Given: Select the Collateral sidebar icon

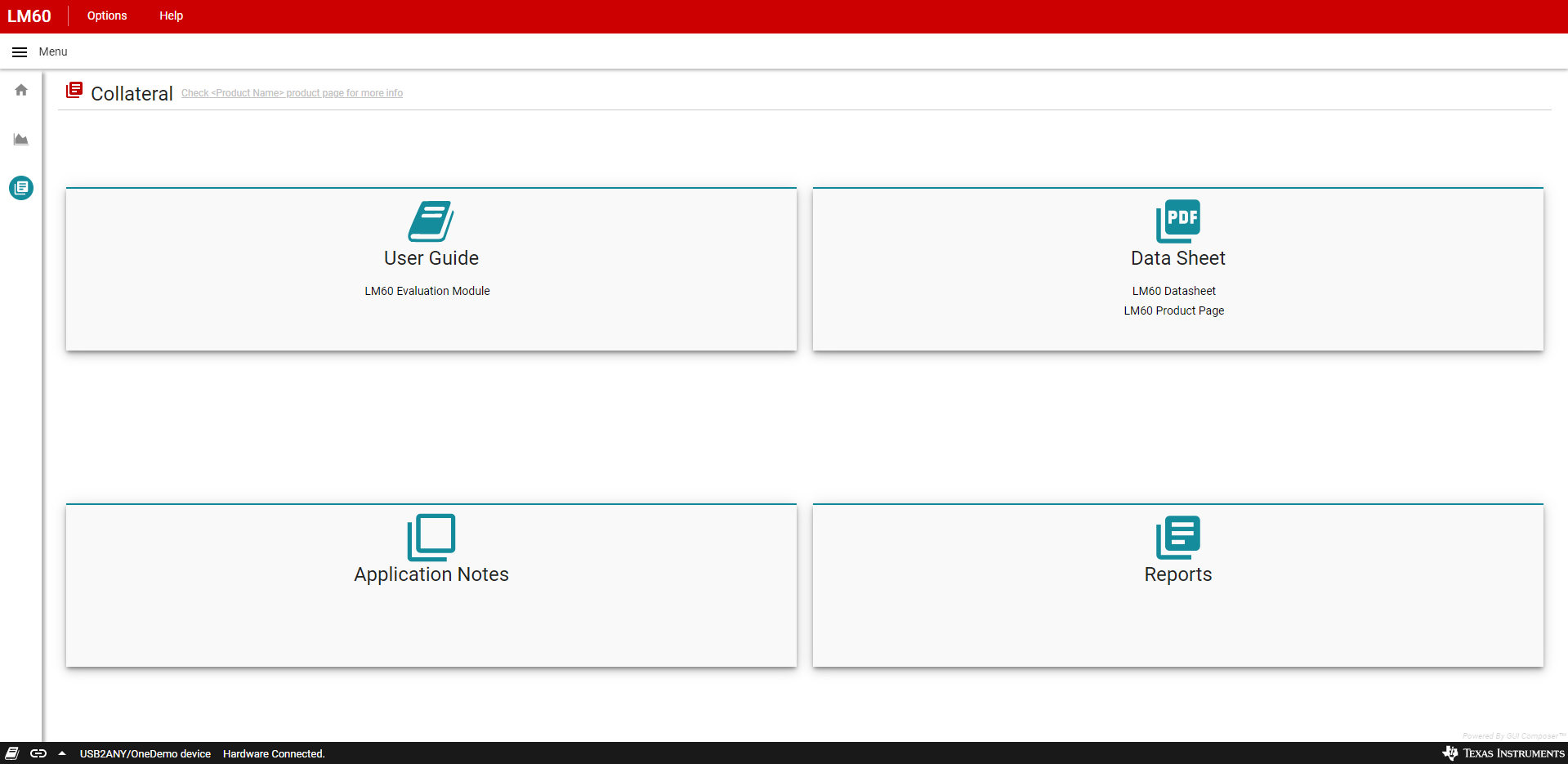Looking at the screenshot, I should point(21,188).
